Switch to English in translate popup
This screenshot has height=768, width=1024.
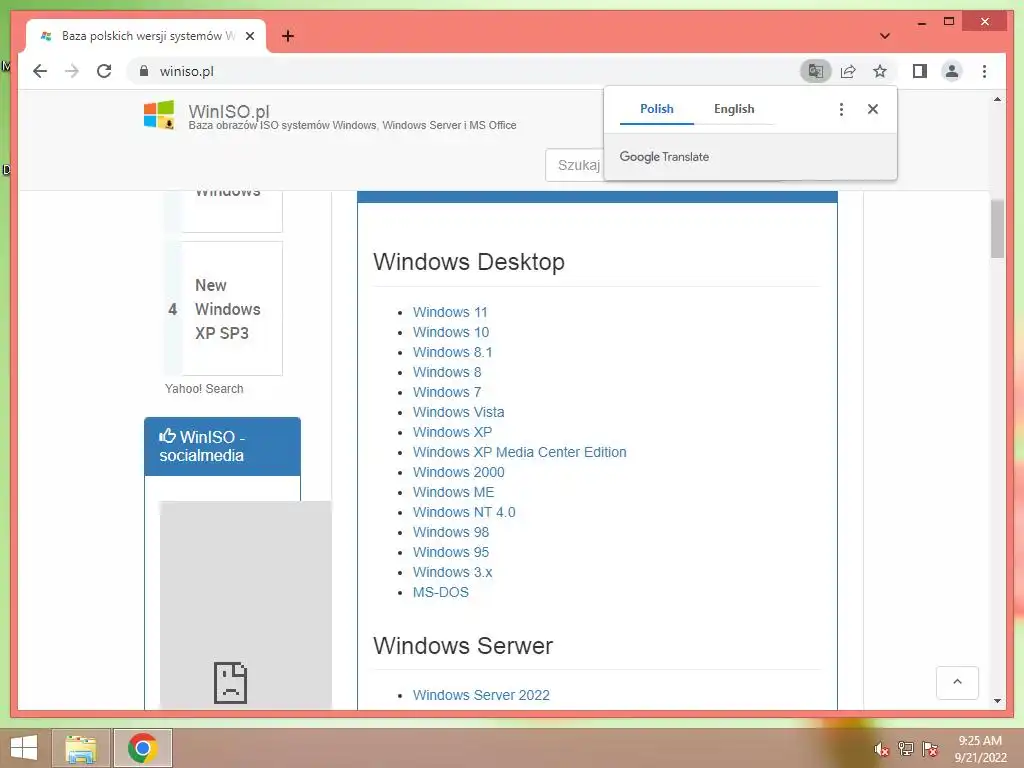[x=734, y=109]
